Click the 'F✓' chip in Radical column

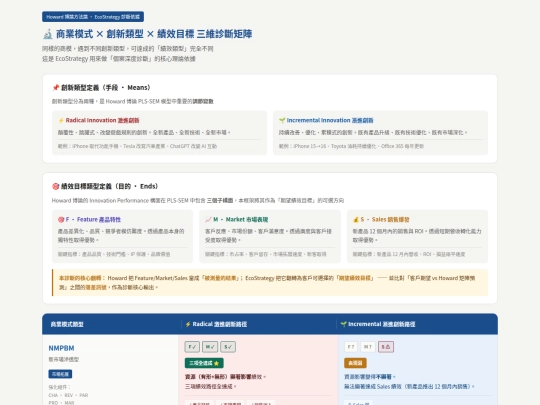tap(192, 347)
